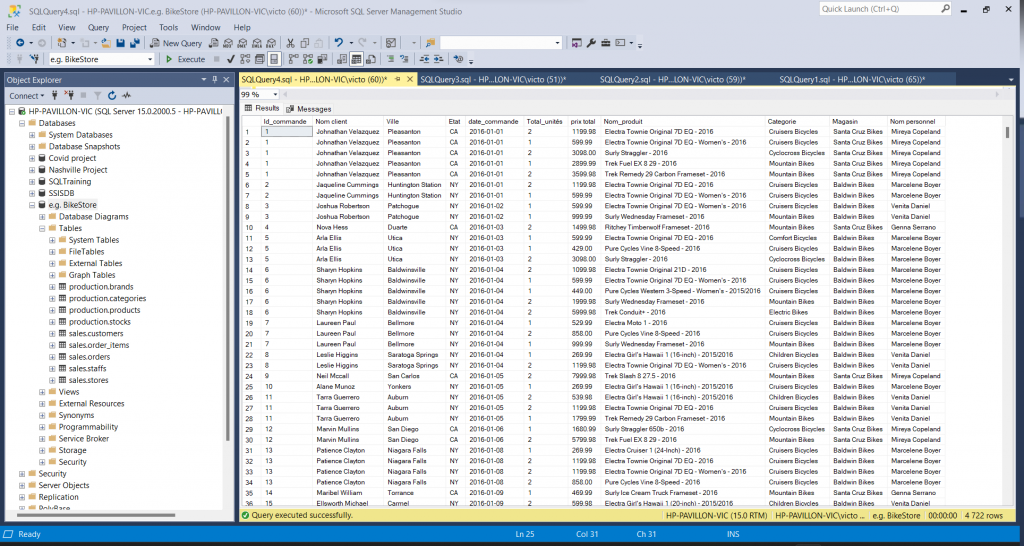Click the Open File folder icon
This screenshot has width=1024, height=546.
[x=106, y=43]
